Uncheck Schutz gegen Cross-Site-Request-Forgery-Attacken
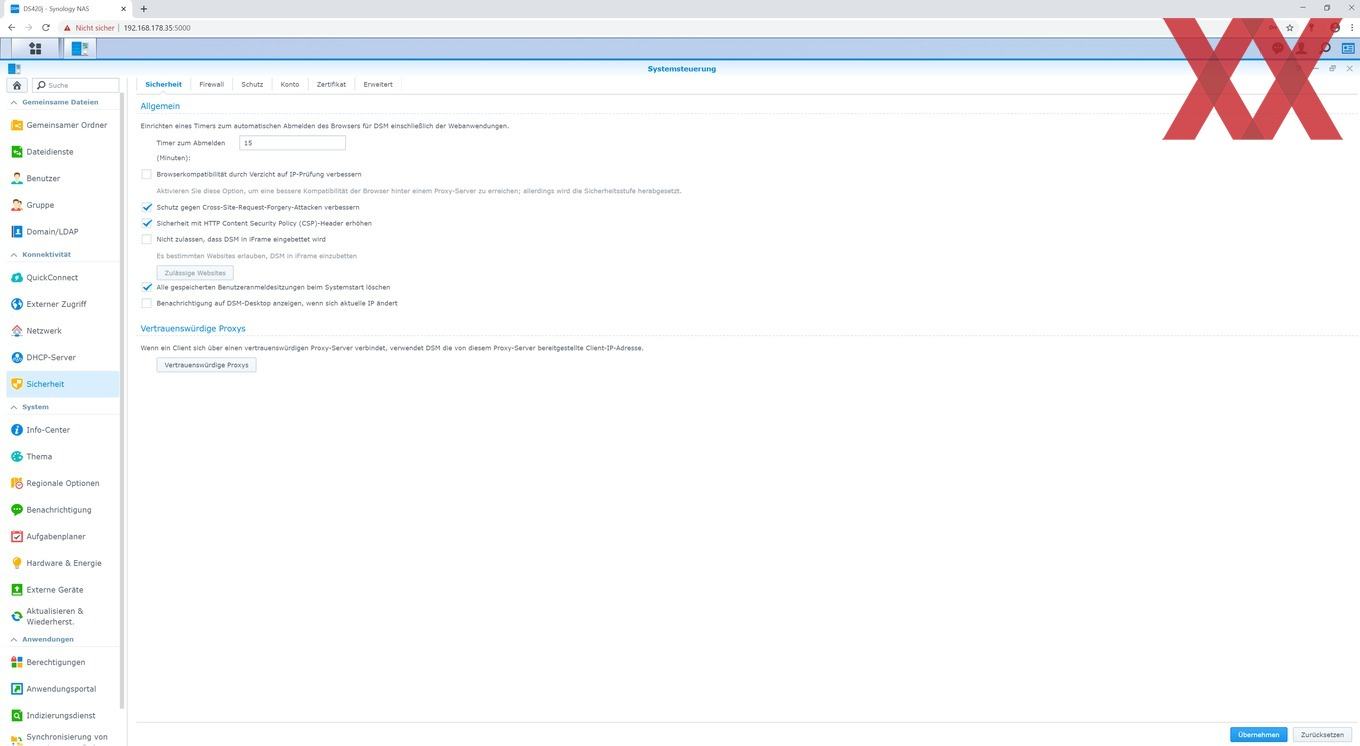The width and height of the screenshot is (1360, 746). point(147,207)
